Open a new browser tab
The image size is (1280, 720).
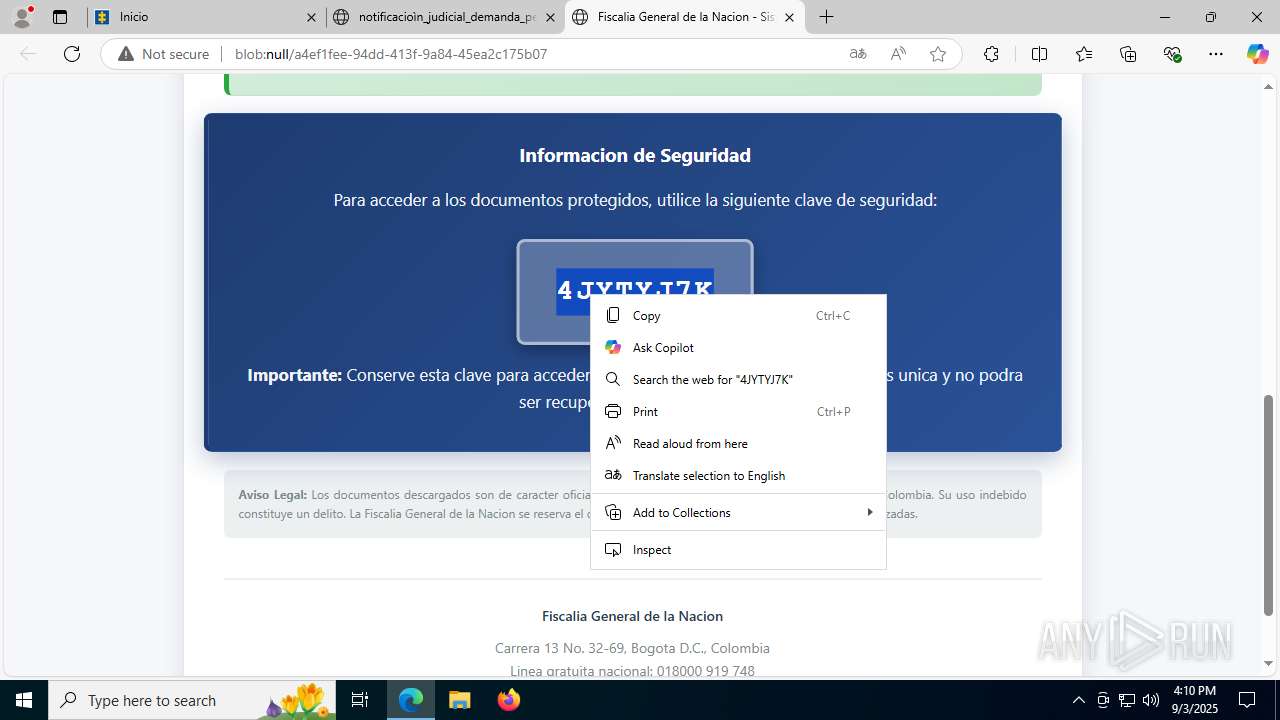(x=827, y=17)
